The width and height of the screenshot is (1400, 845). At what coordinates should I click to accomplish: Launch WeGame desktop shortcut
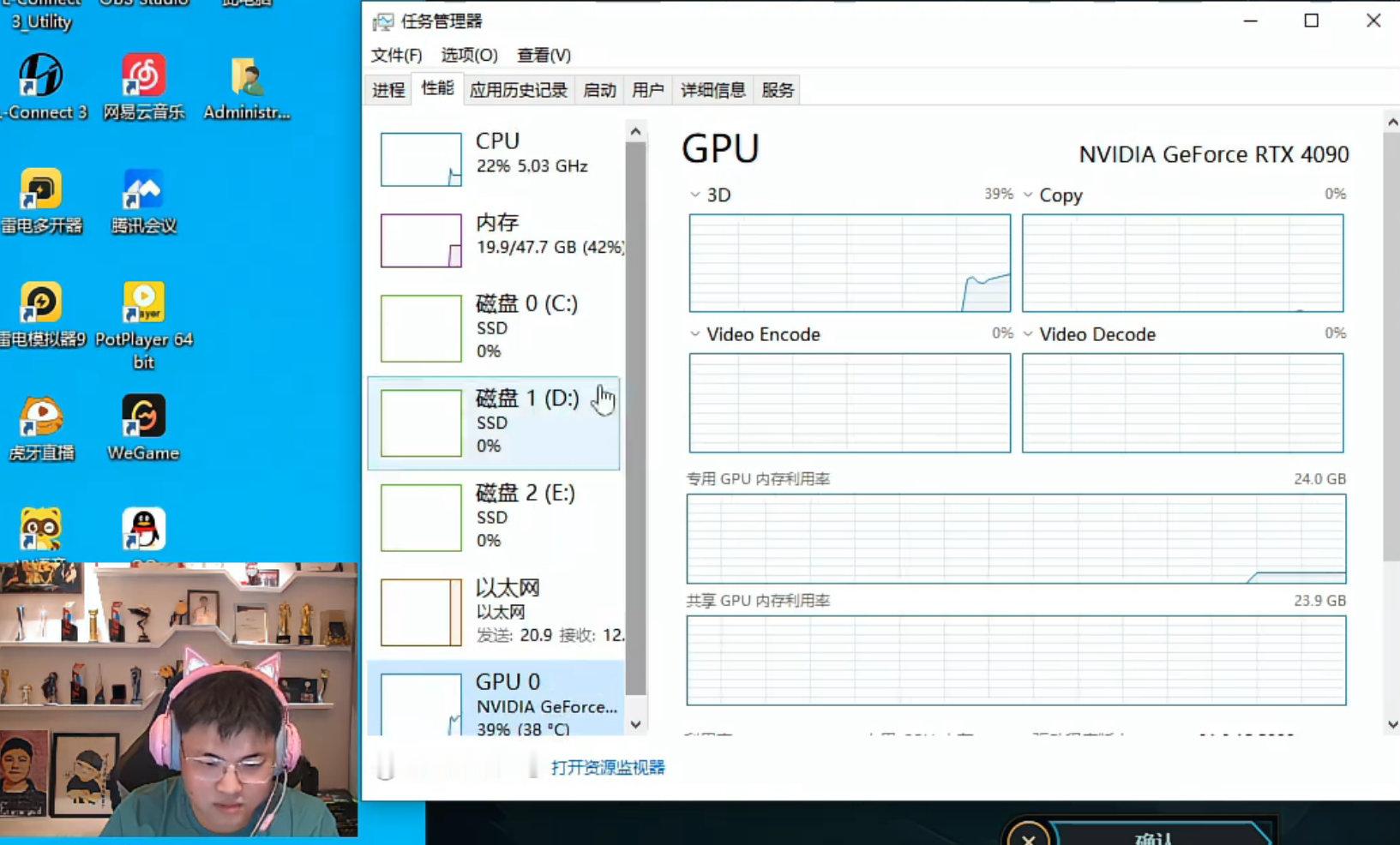[x=143, y=428]
